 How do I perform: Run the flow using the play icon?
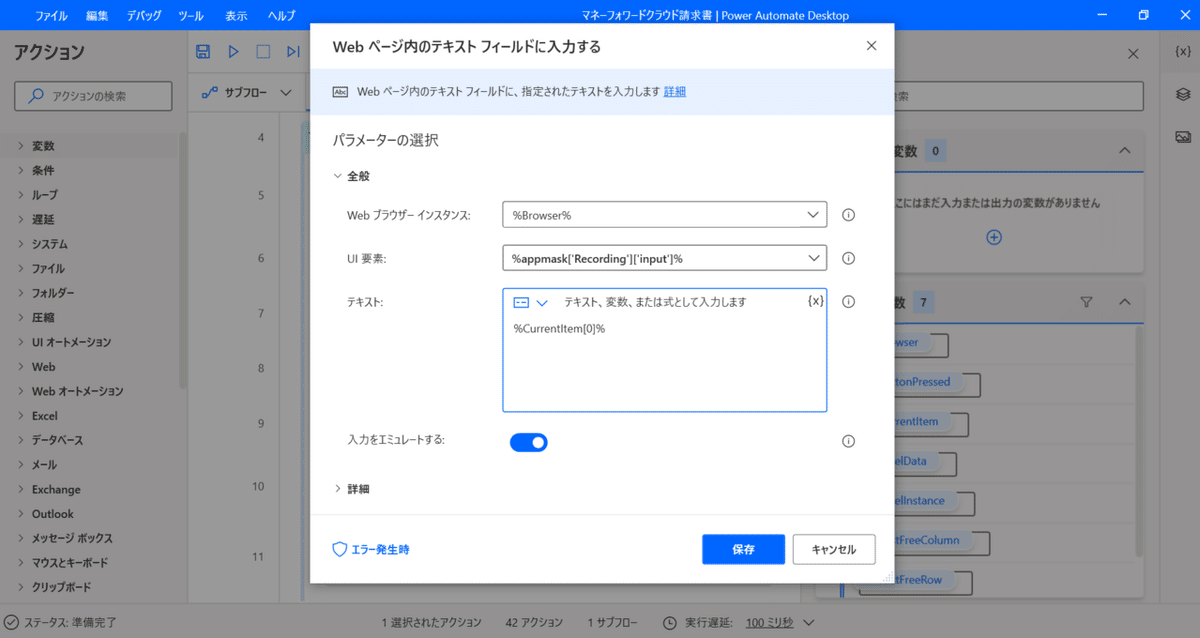pos(233,51)
